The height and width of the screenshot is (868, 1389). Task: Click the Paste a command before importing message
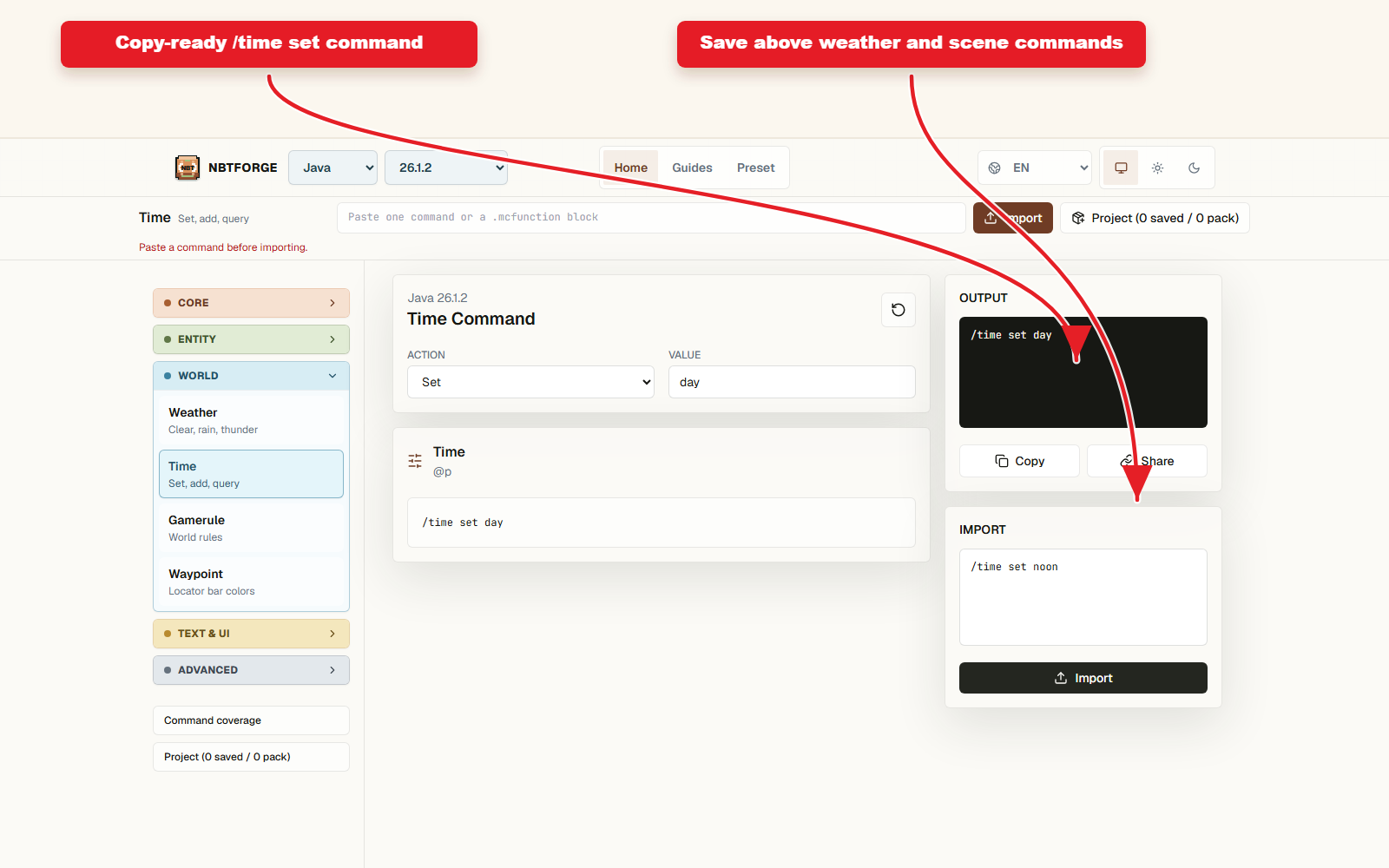pos(223,247)
